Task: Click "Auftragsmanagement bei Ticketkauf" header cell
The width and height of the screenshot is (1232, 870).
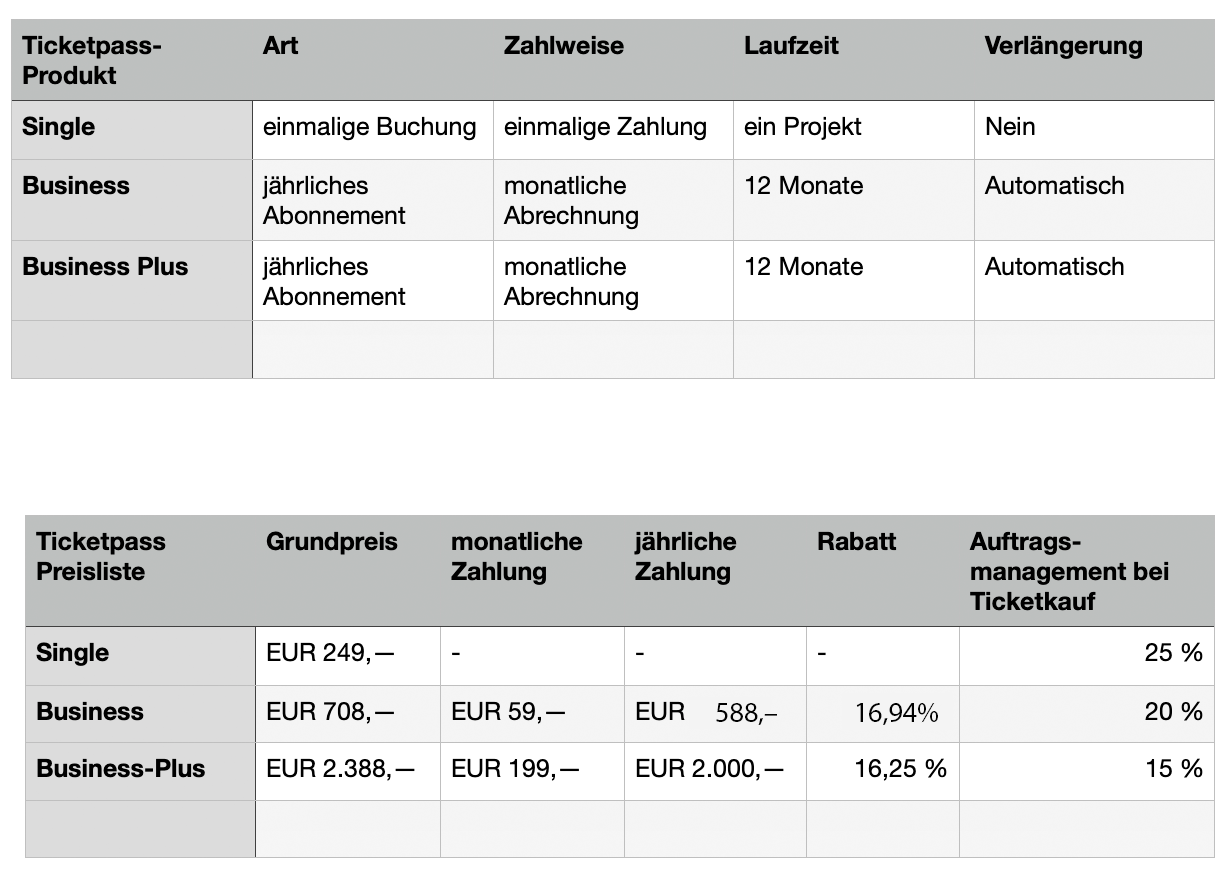Action: click(x=1069, y=572)
